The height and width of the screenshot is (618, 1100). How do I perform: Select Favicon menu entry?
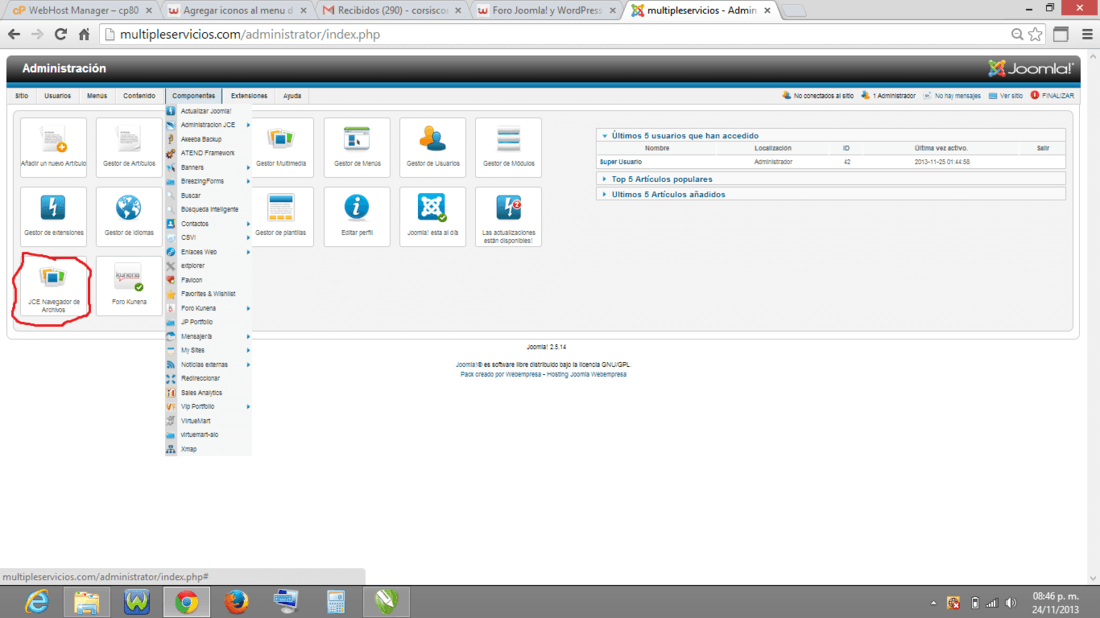(208, 280)
